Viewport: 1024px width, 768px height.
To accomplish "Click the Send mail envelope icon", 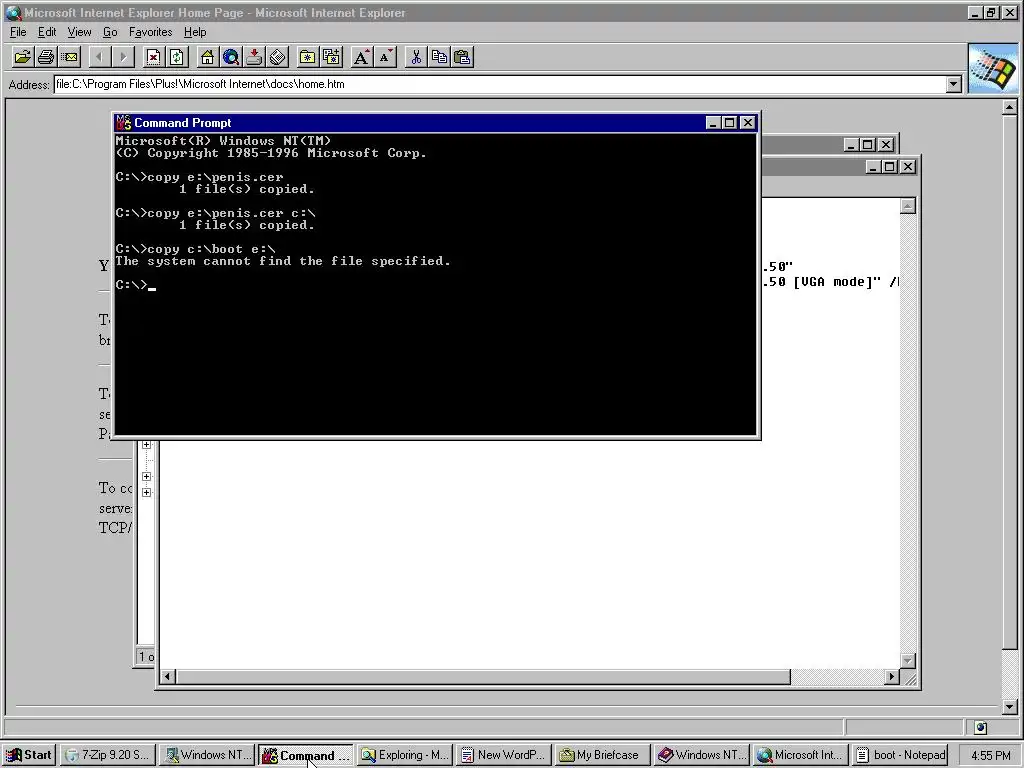I will 69,57.
